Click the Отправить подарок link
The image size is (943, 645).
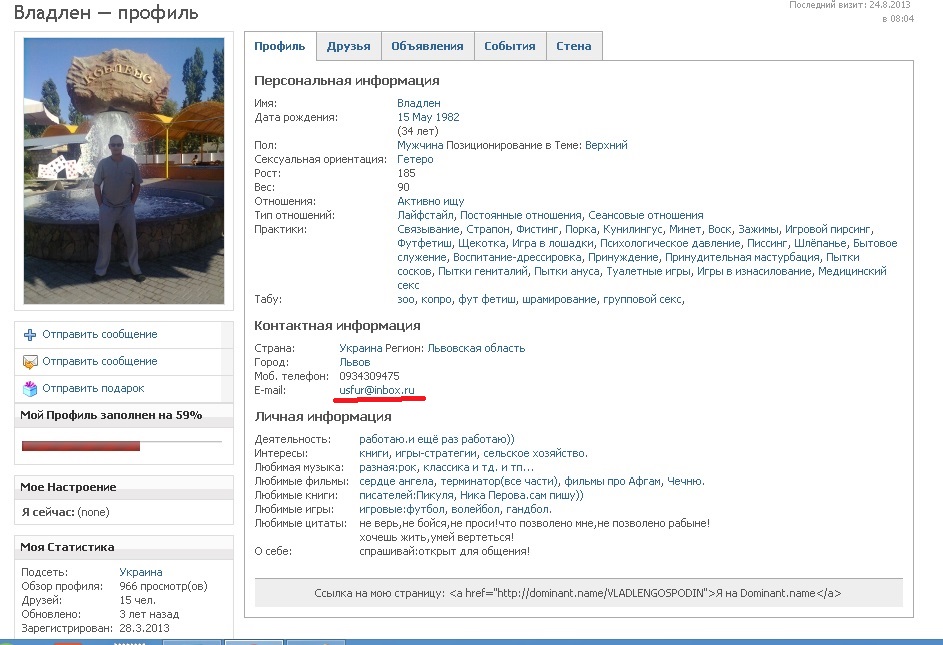pyautogui.click(x=93, y=388)
